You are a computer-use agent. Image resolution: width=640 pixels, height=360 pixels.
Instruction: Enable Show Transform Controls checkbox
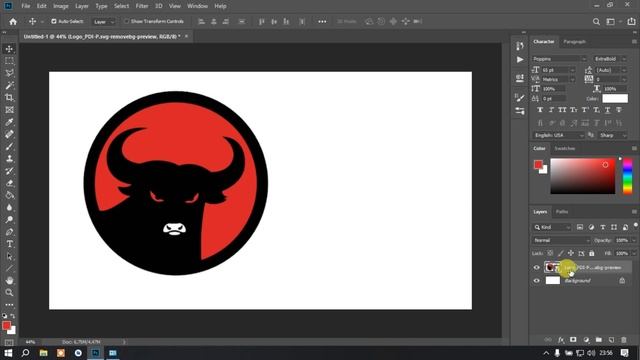click(126, 21)
